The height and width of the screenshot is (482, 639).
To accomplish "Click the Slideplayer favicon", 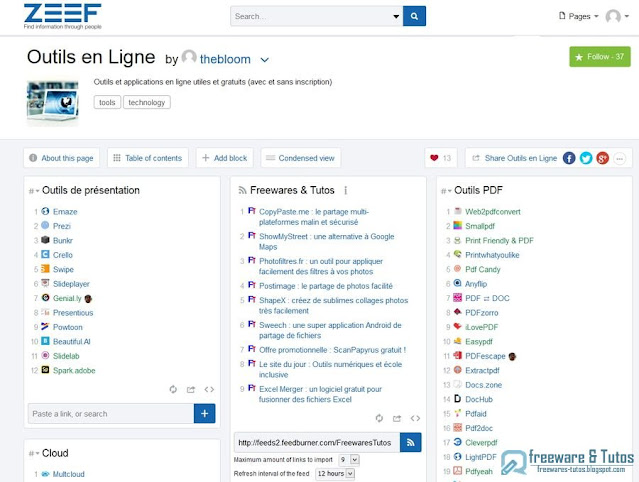I will 45,283.
